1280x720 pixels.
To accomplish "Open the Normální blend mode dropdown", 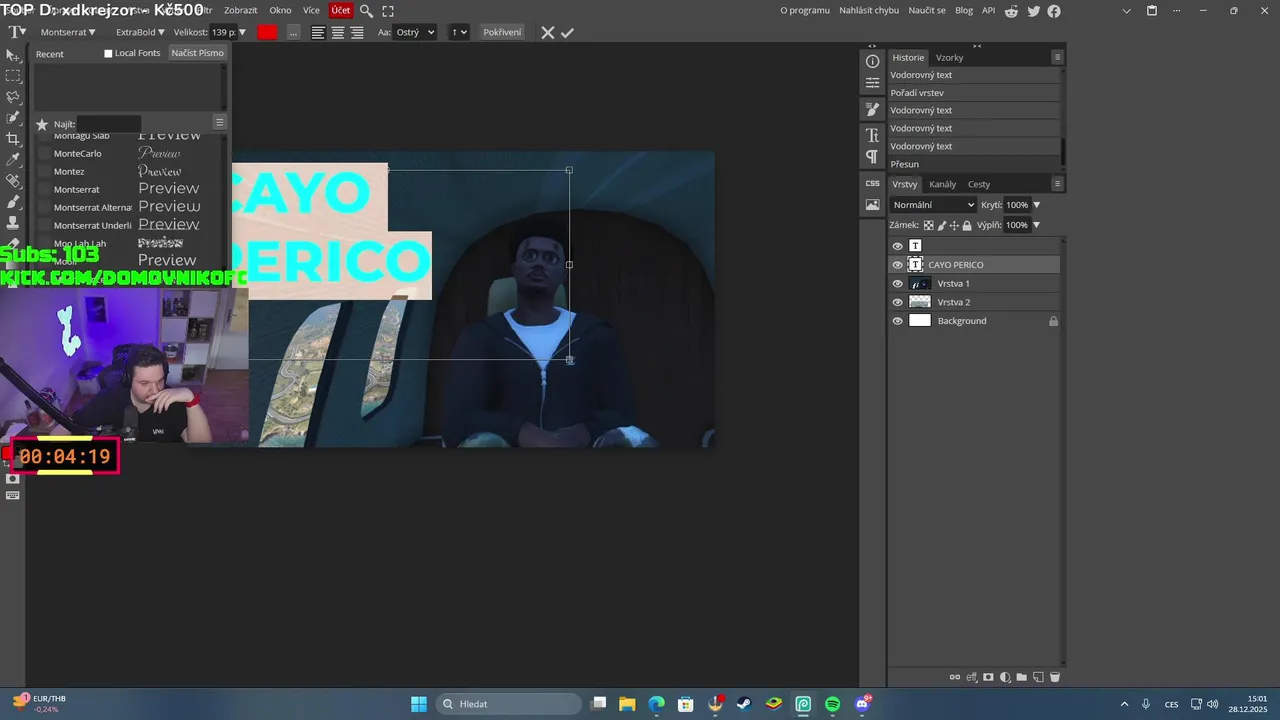I will (x=933, y=205).
